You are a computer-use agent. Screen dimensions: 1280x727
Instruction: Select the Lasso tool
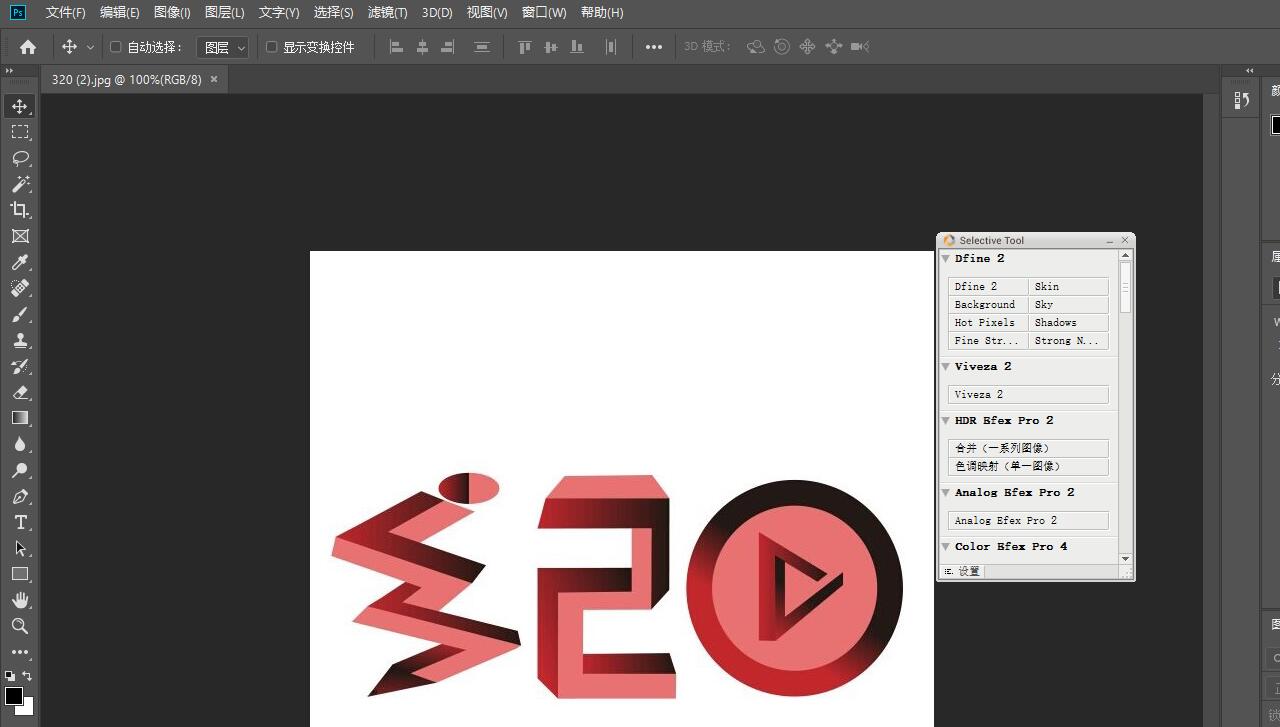tap(20, 158)
